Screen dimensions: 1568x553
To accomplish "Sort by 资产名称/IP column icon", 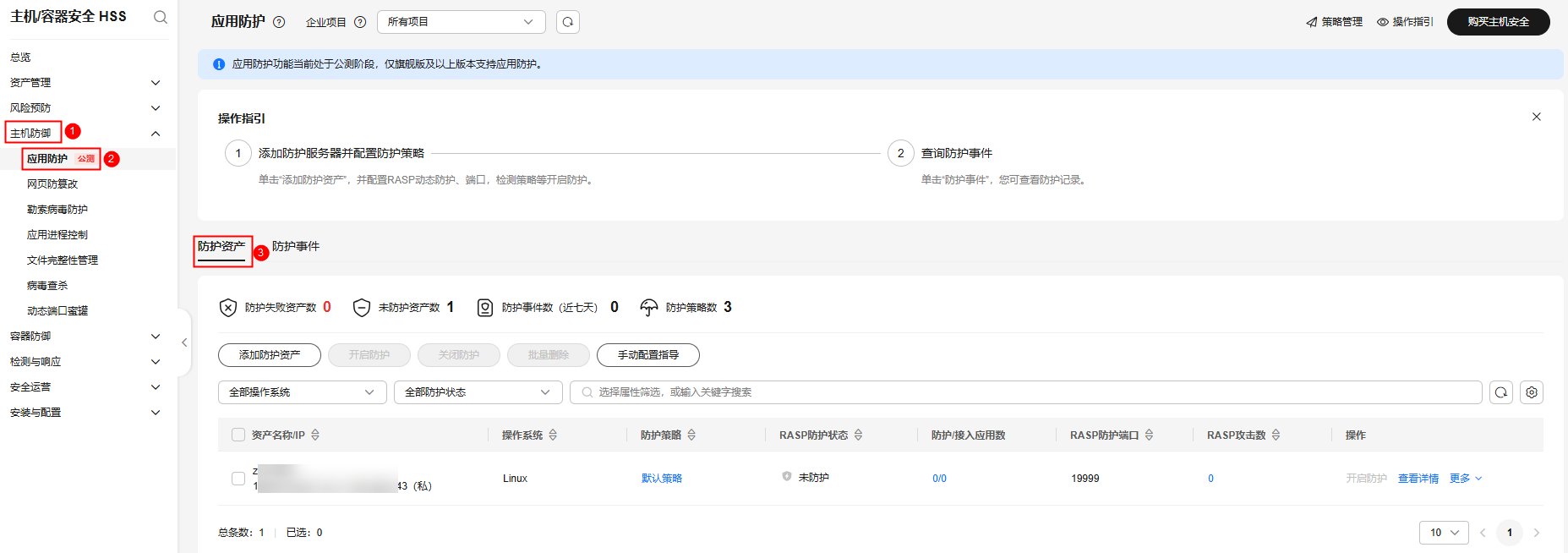I will [315, 435].
